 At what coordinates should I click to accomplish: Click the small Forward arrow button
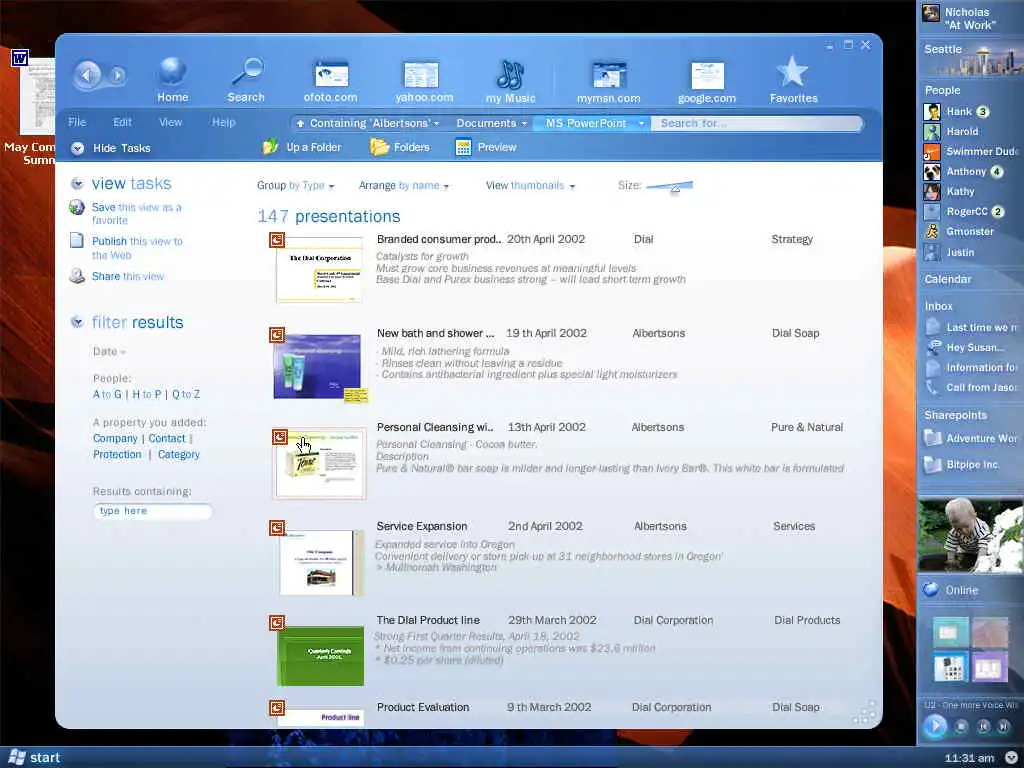pyautogui.click(x=118, y=76)
